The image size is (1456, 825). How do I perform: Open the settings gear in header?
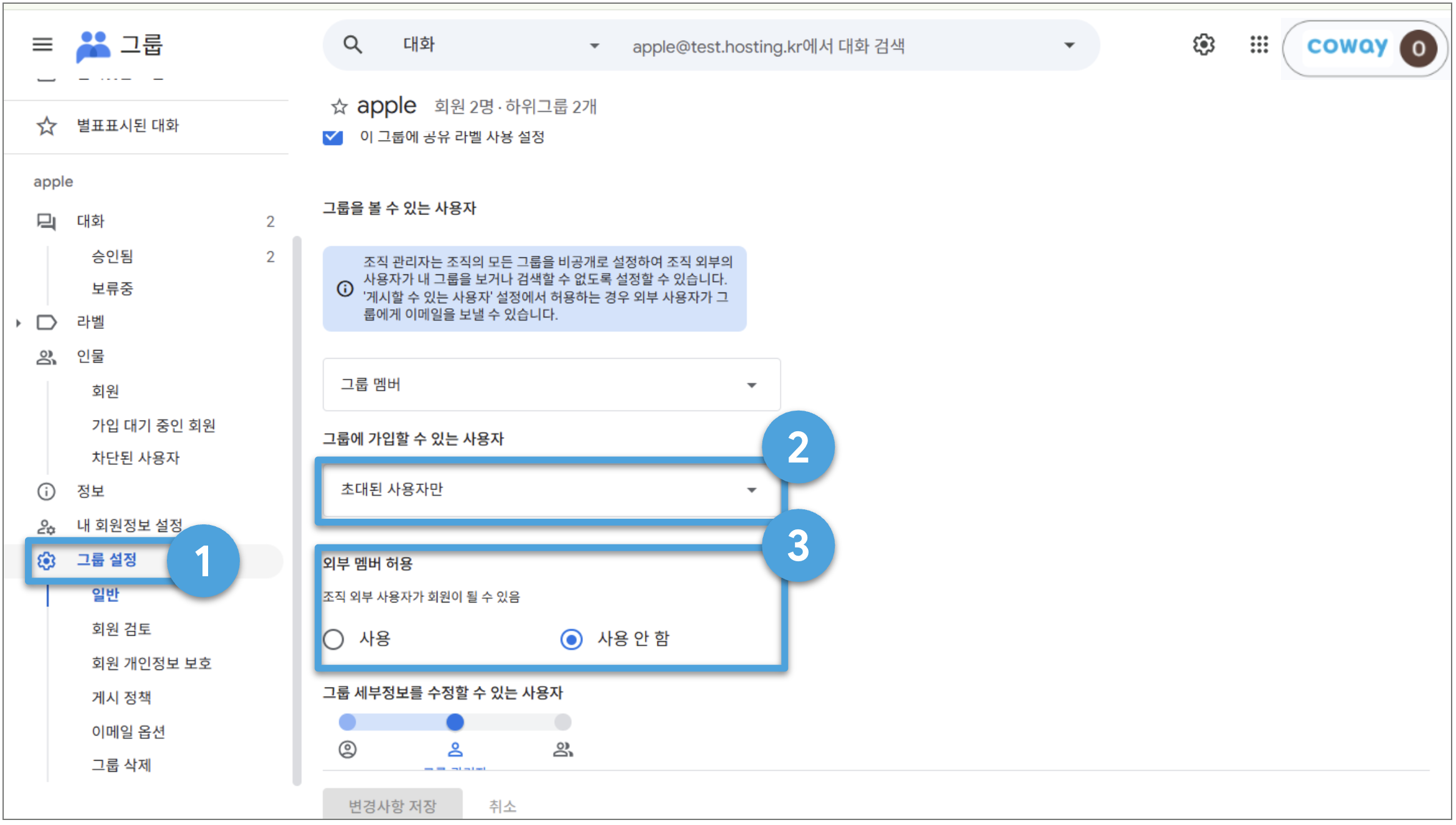point(1203,44)
